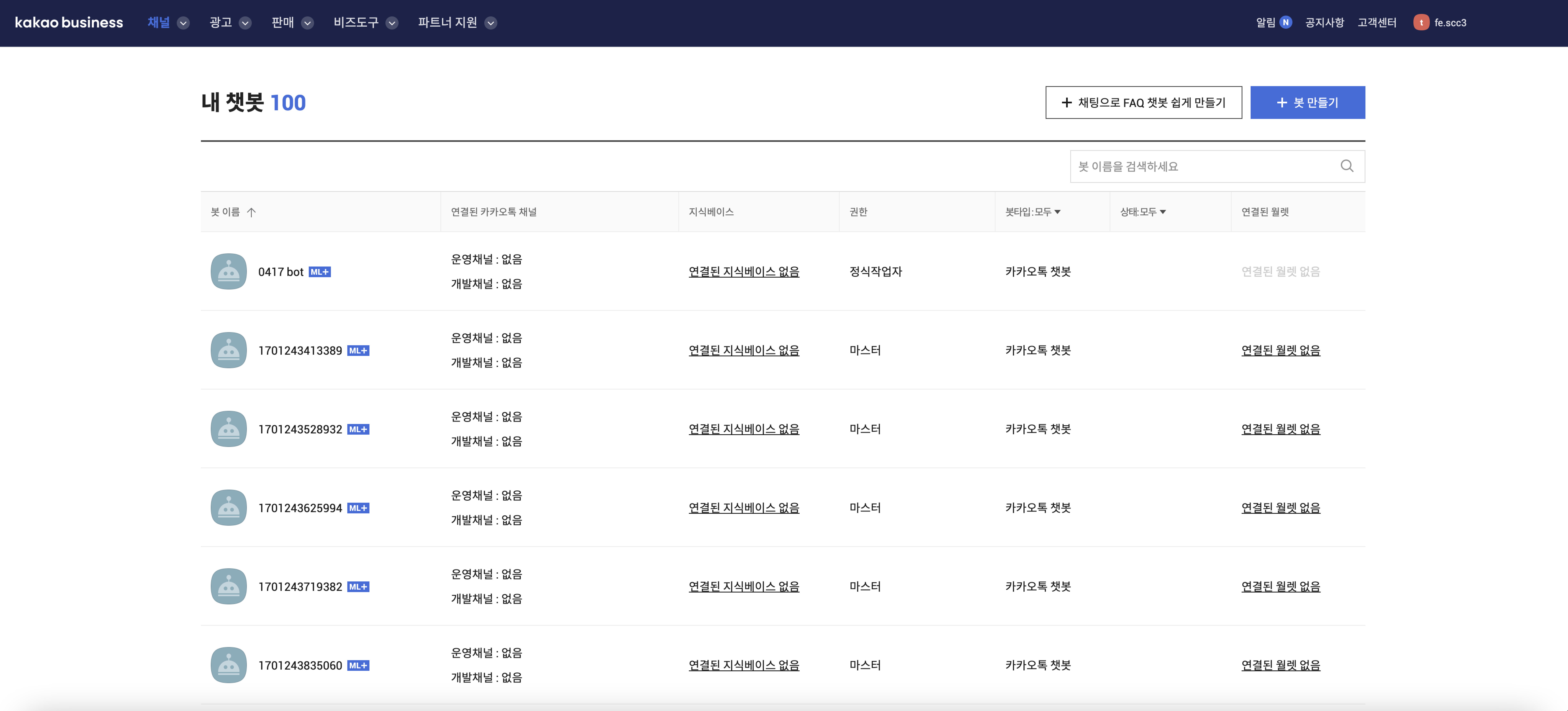1568x711 pixels.
Task: Click the 알림 N notification badge
Action: tap(1285, 23)
